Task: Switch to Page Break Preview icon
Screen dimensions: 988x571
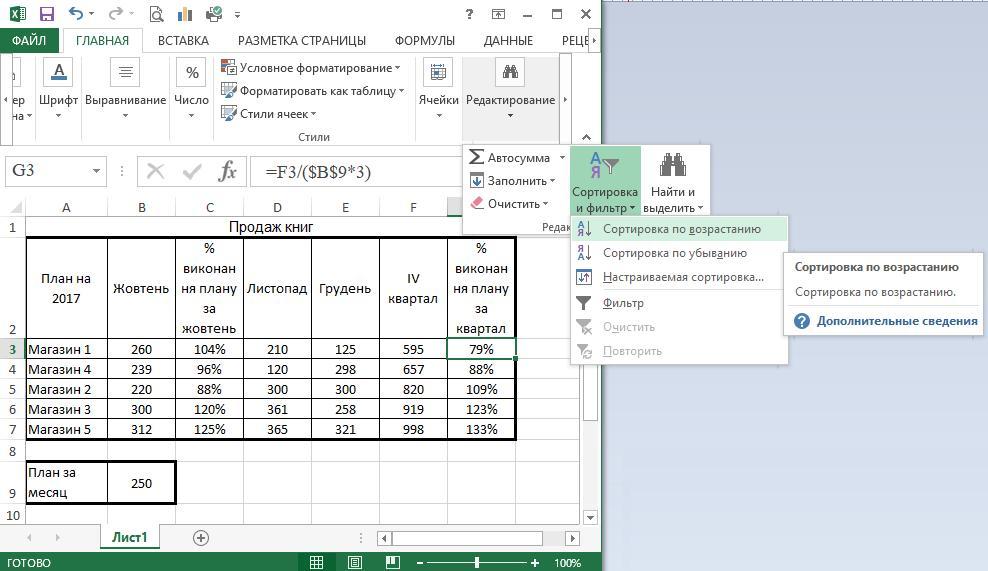Action: pyautogui.click(x=393, y=562)
